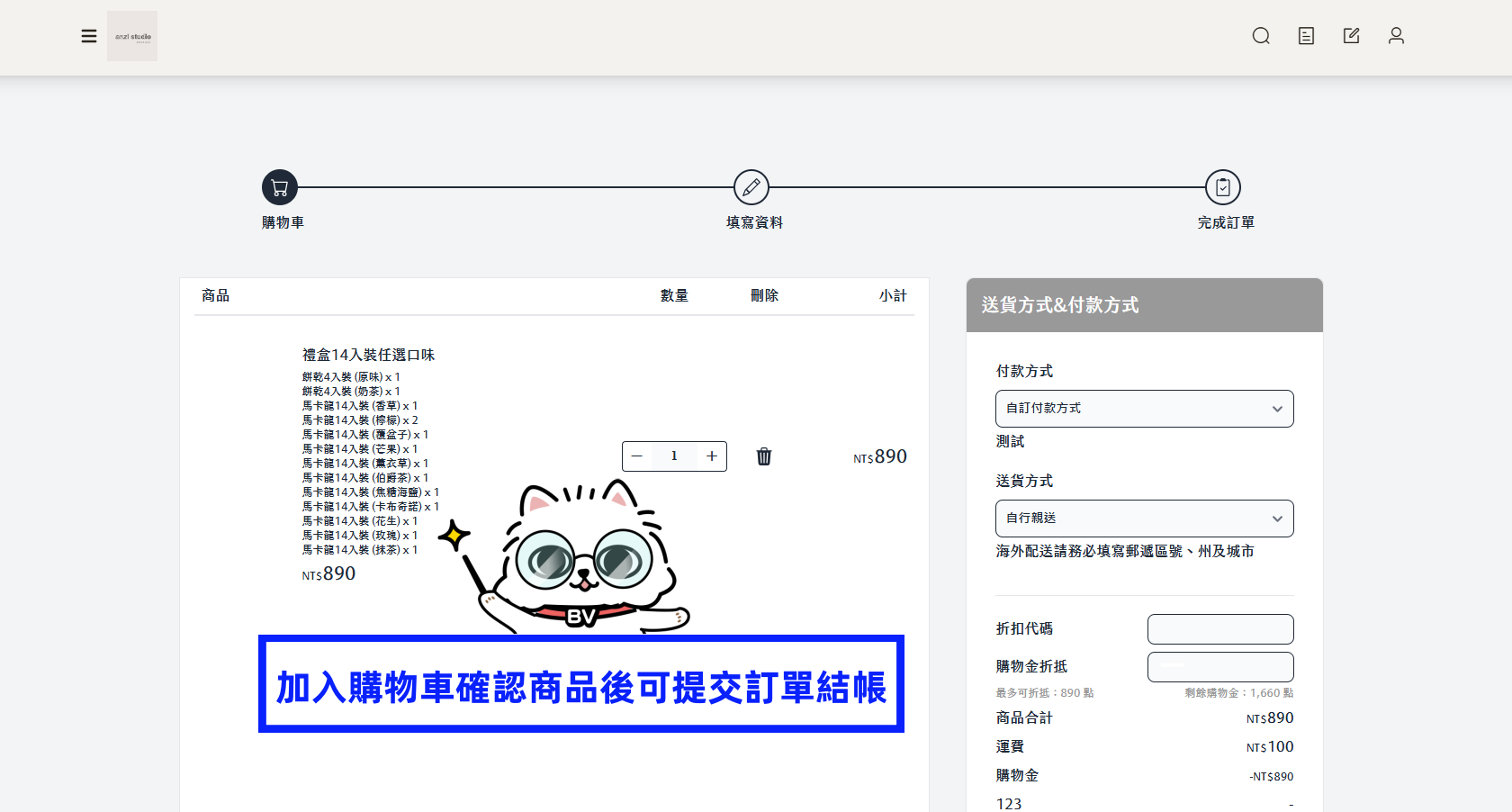The width and height of the screenshot is (1512, 812).
Task: Open the hamburger menu
Action: (x=89, y=36)
